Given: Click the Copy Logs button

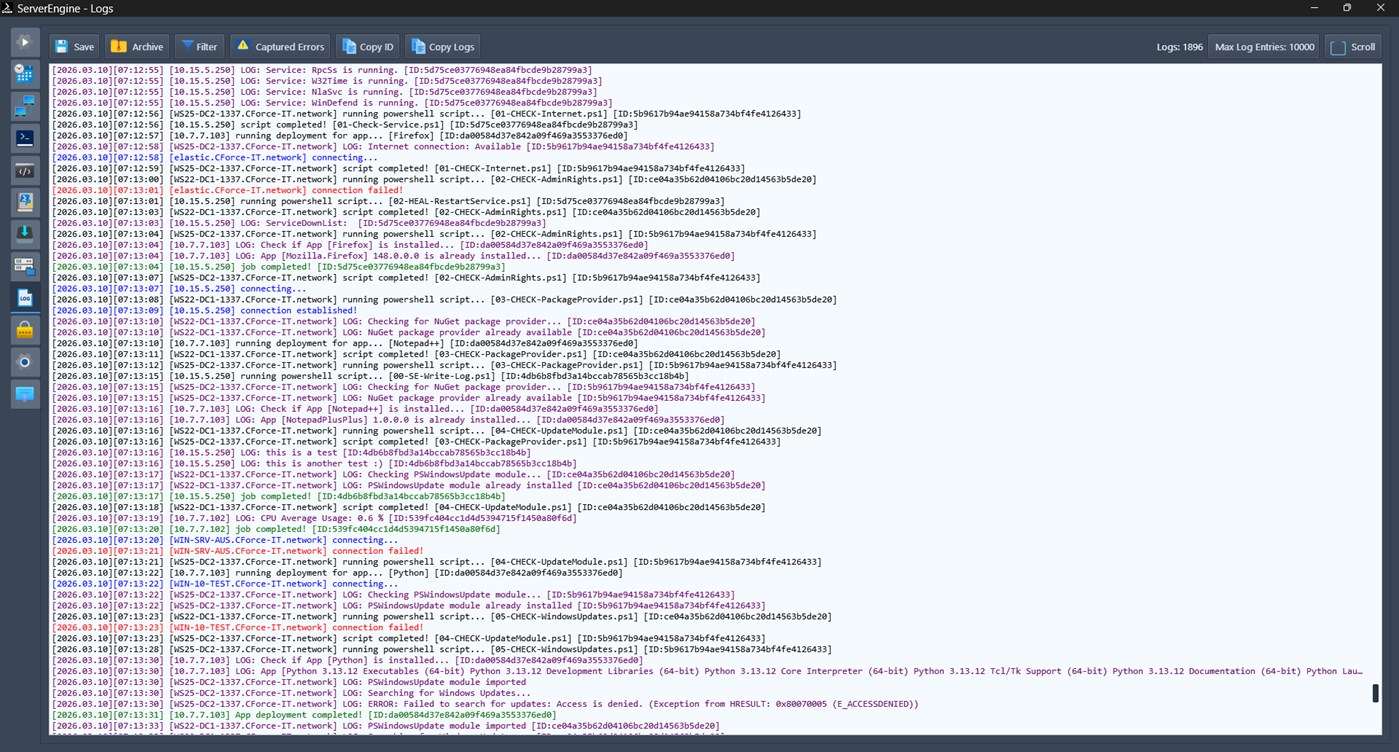Looking at the screenshot, I should 442,46.
